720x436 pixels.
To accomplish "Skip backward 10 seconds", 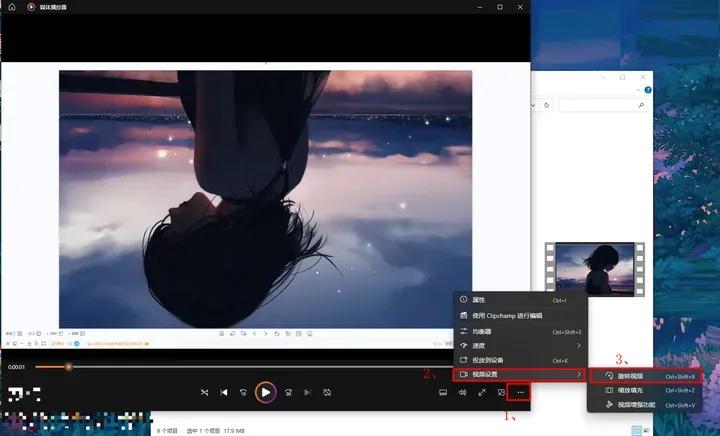I will pyautogui.click(x=243, y=392).
